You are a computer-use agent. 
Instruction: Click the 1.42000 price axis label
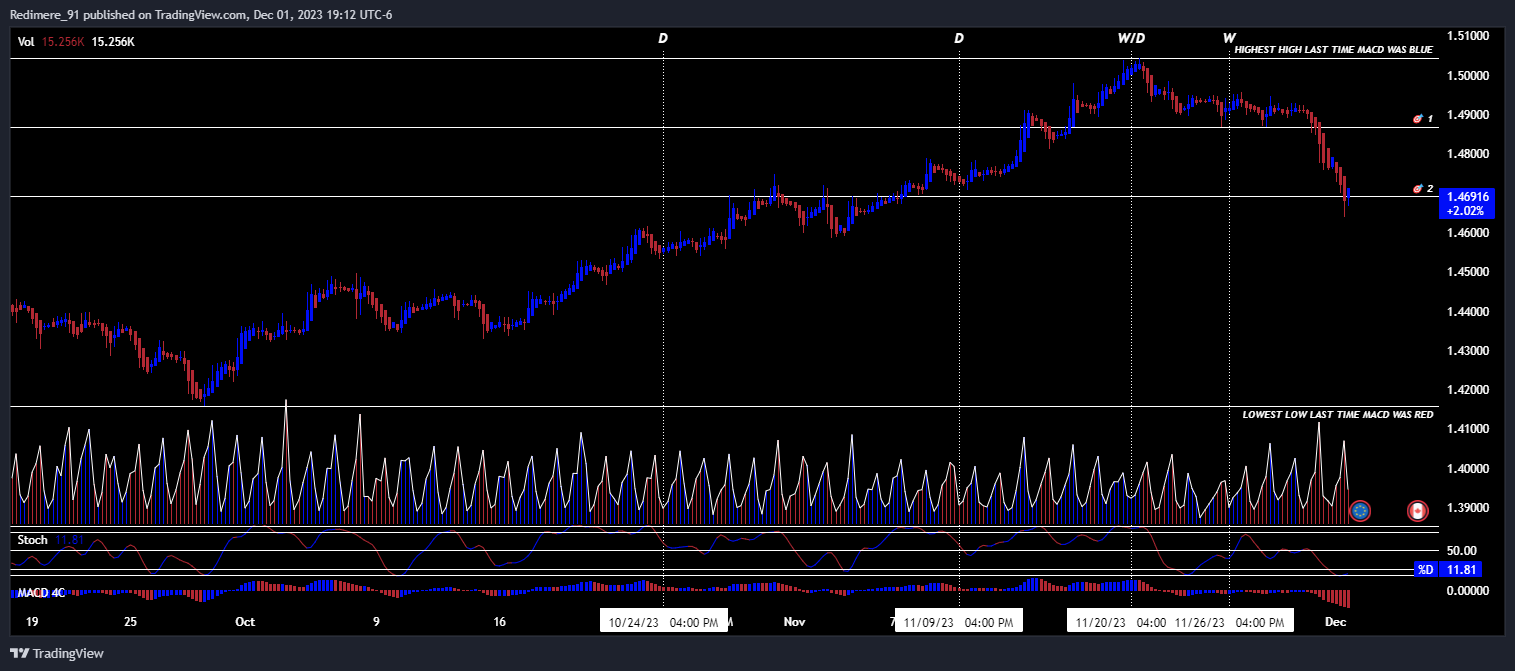1468,390
